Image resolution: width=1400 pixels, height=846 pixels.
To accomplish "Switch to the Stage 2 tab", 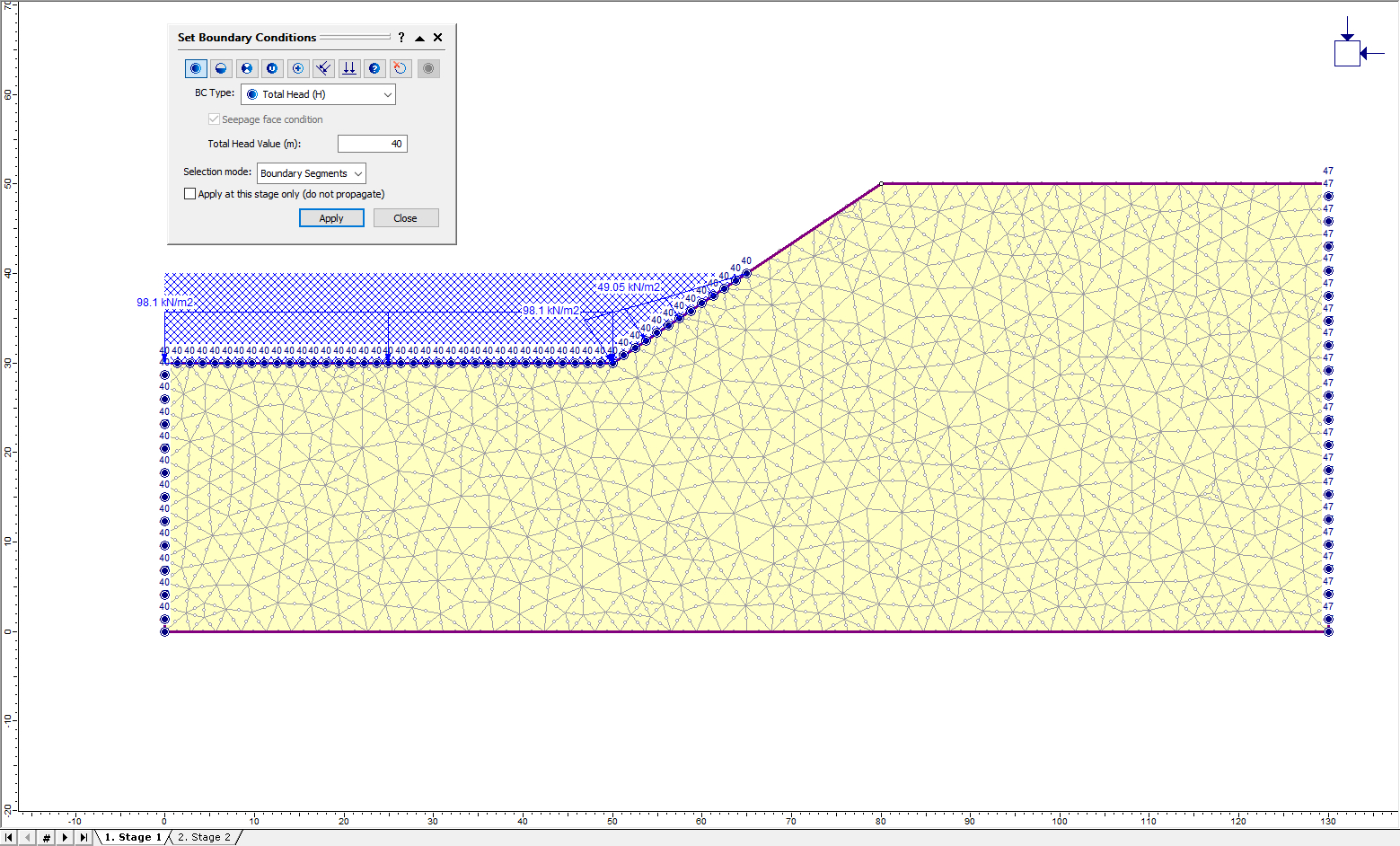I will [204, 837].
